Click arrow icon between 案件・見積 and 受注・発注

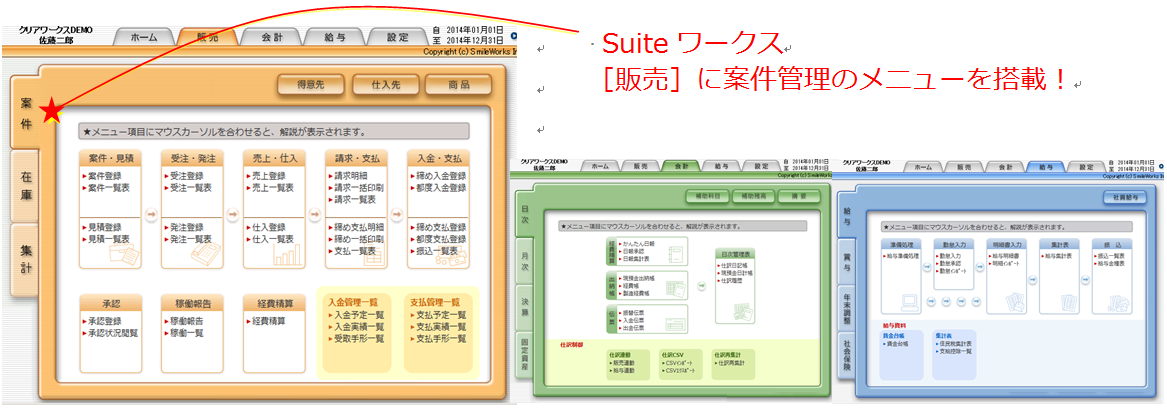(150, 214)
